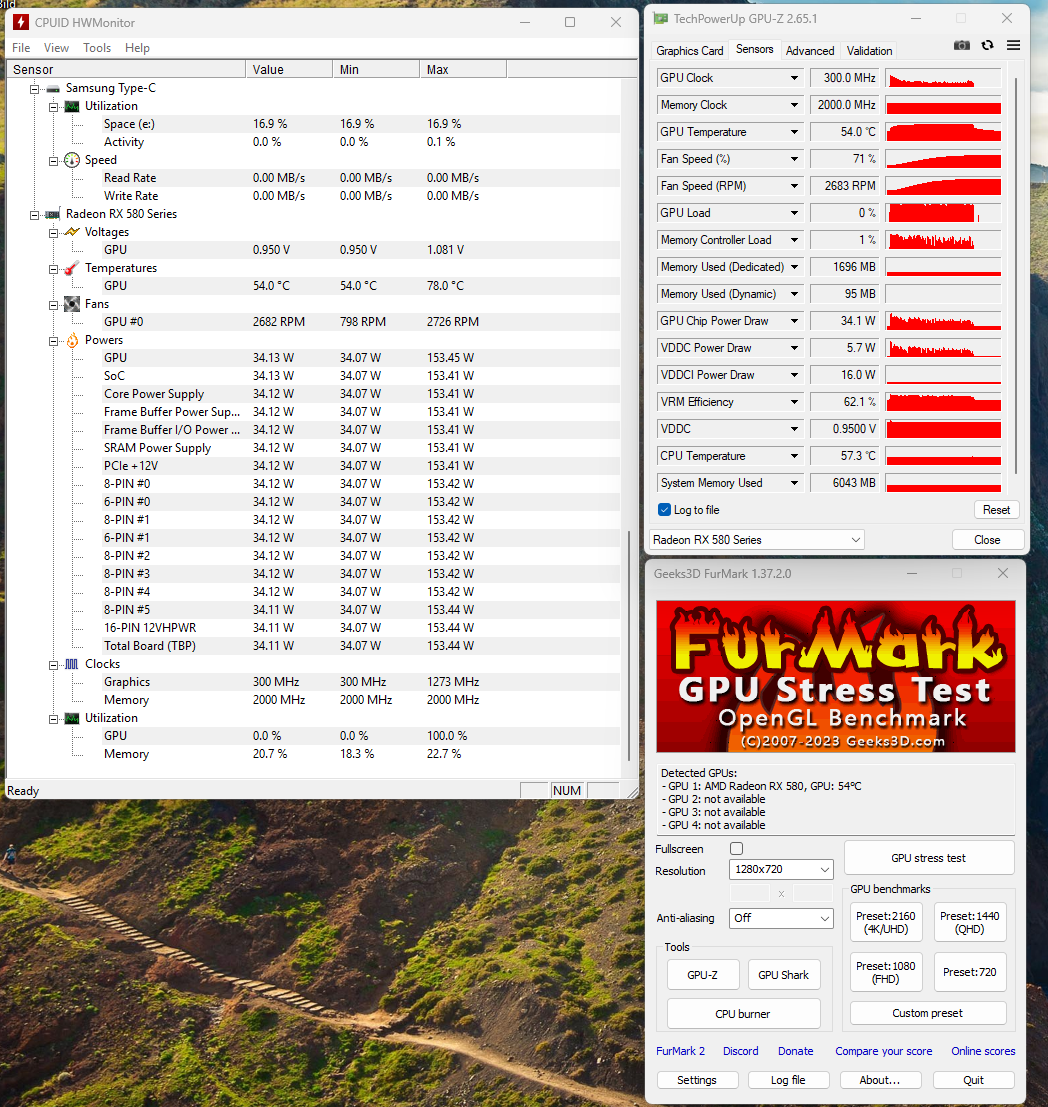
Task: Open the Anti-aliasing Off dropdown
Action: click(x=781, y=918)
